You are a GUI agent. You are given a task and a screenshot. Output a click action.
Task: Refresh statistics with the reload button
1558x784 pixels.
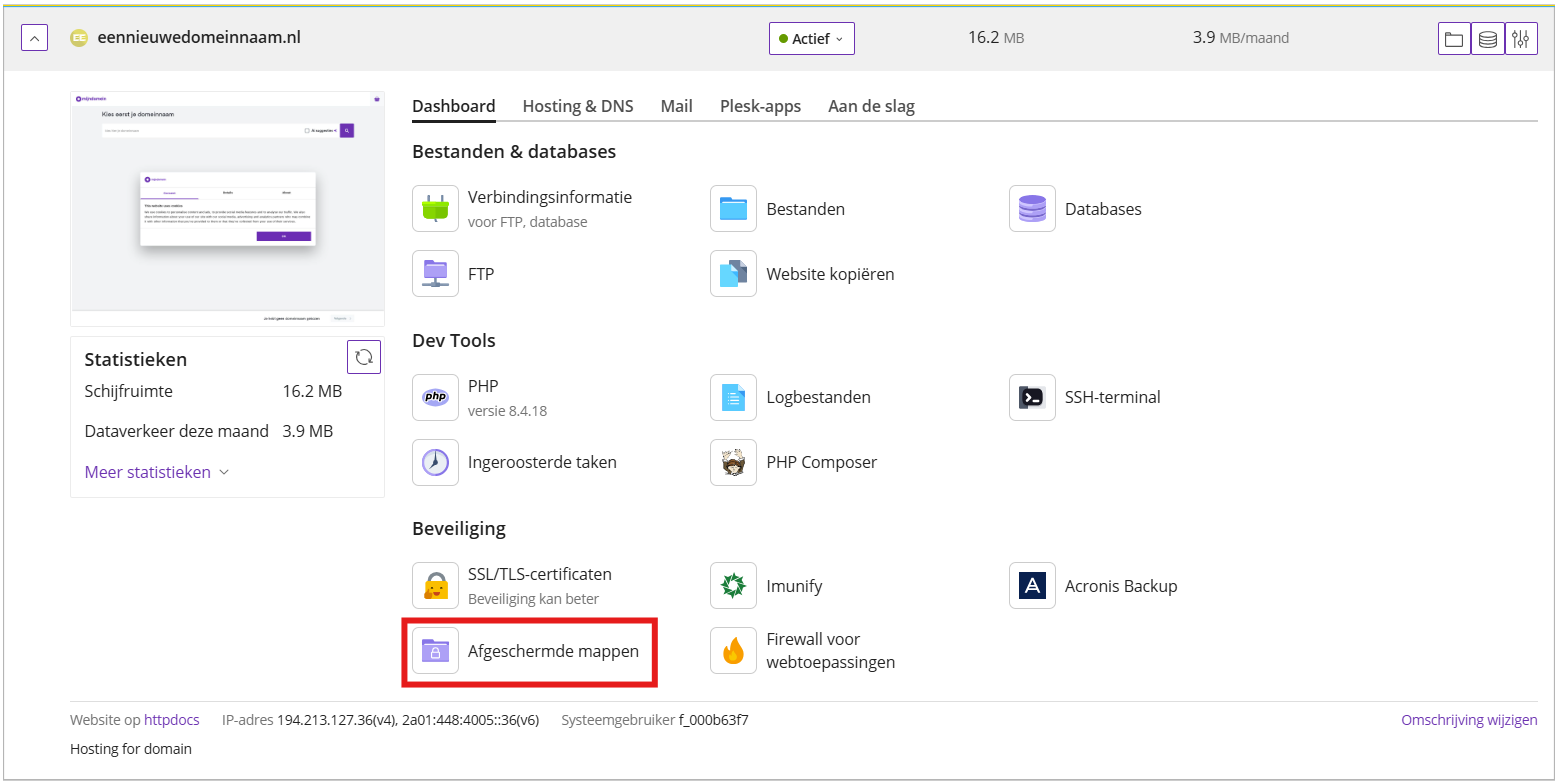pos(364,357)
